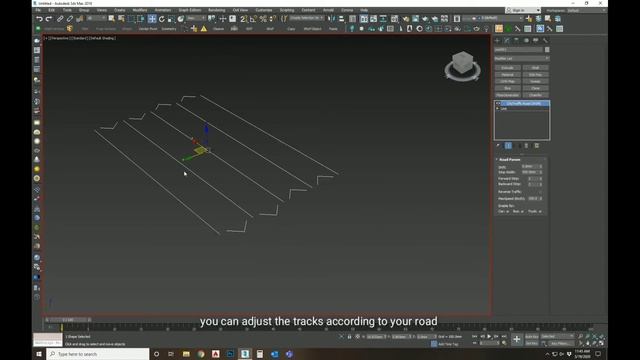640x360 pixels.
Task: Apply the Shell modifier button
Action: 536,68
